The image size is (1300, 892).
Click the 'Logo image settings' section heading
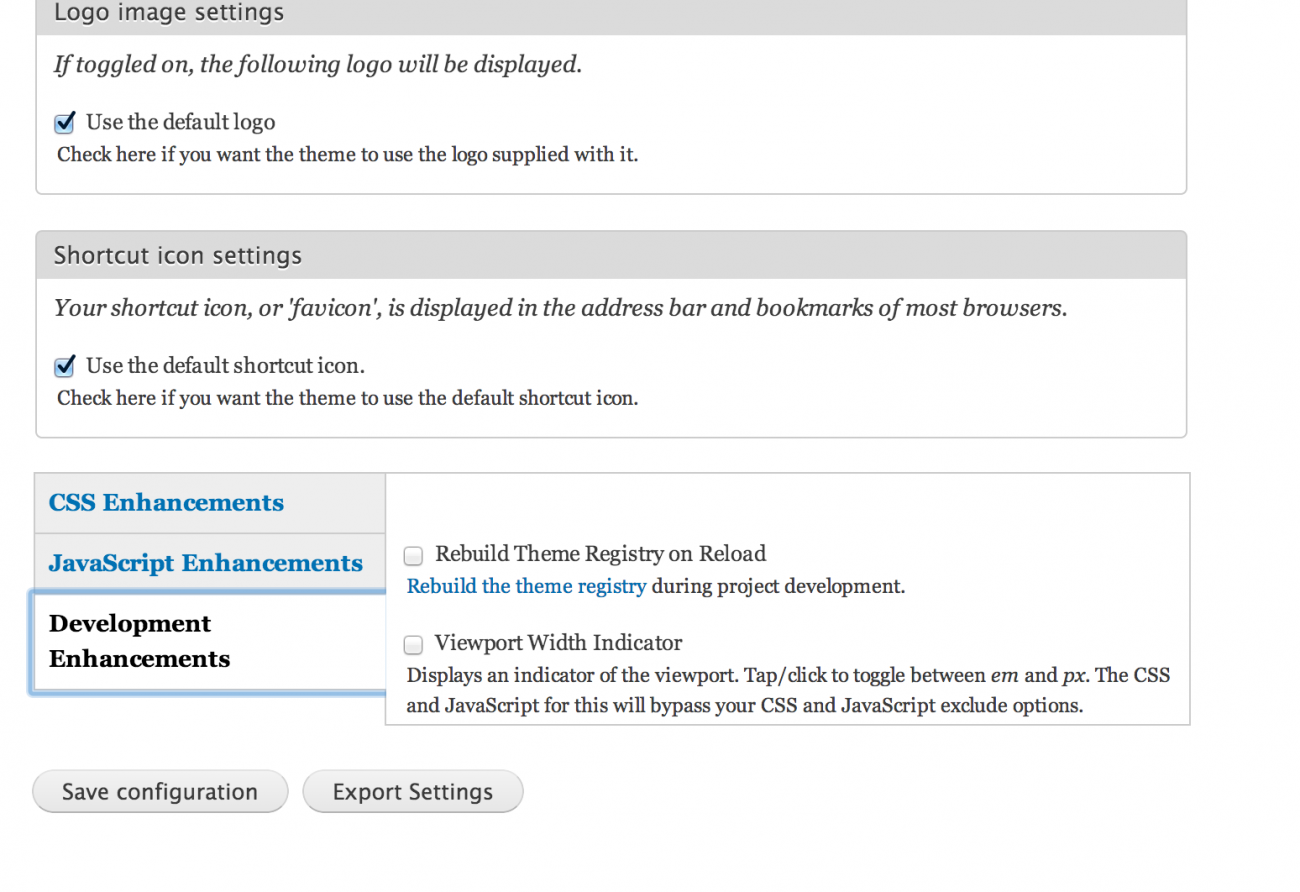tap(169, 13)
